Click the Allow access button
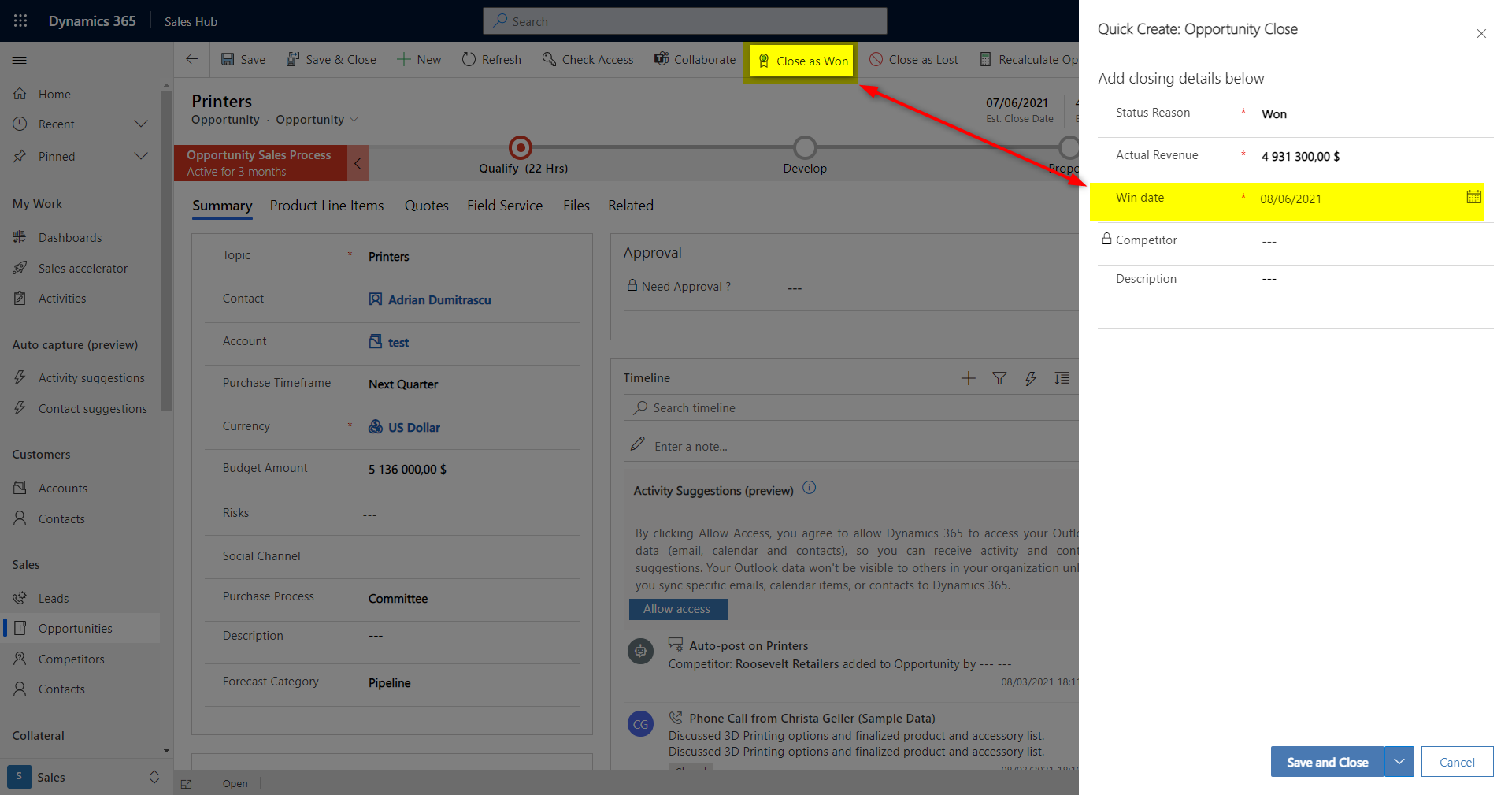The image size is (1512, 795). [x=677, y=609]
